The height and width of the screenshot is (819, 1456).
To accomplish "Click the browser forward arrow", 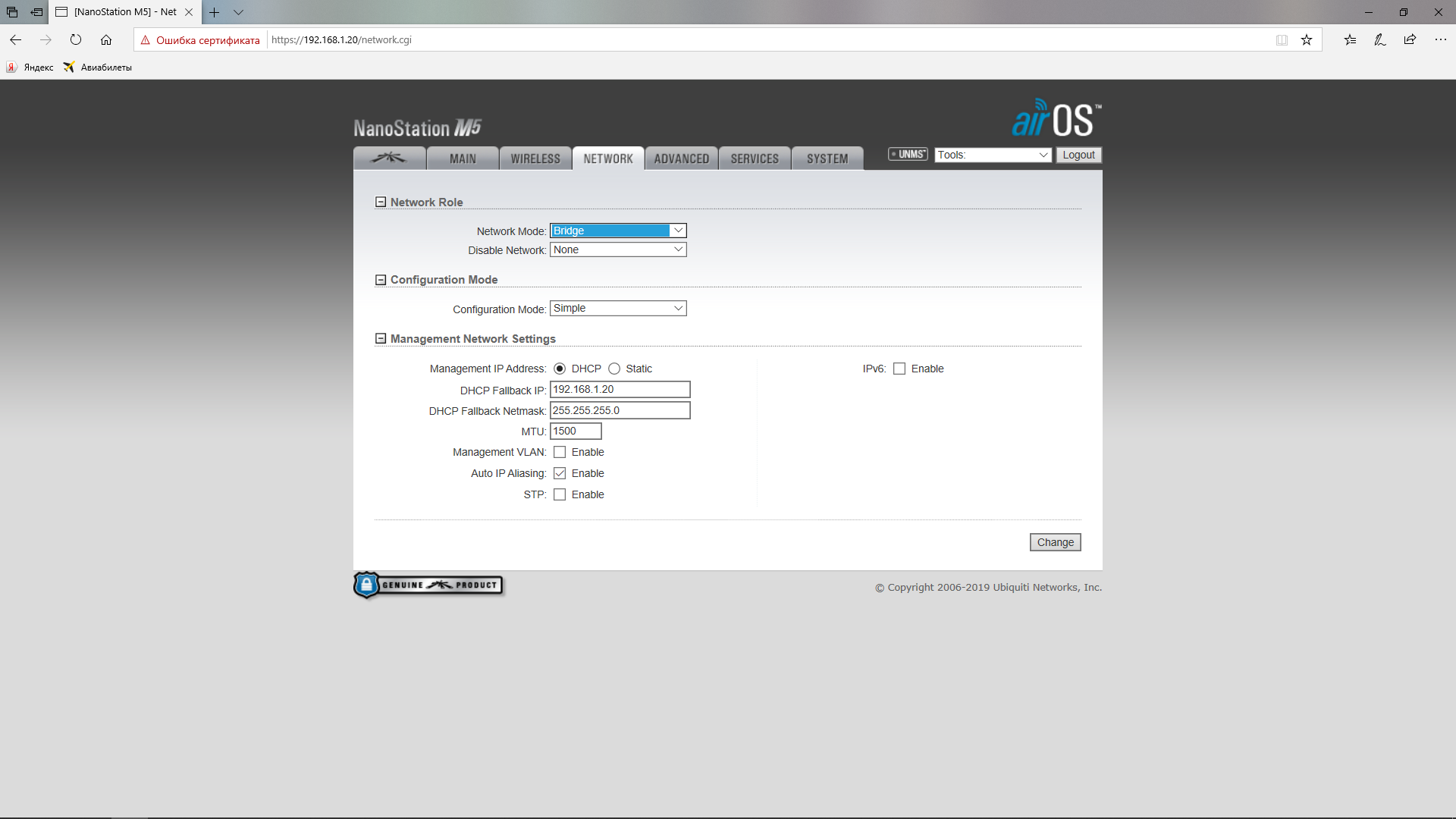I will pos(45,39).
